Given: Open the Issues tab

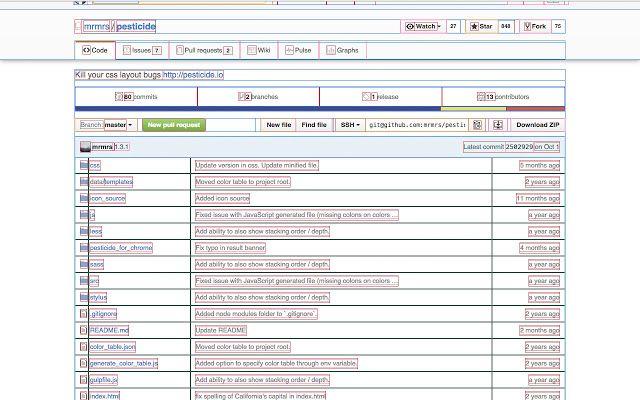Looking at the screenshot, I should click(141, 49).
